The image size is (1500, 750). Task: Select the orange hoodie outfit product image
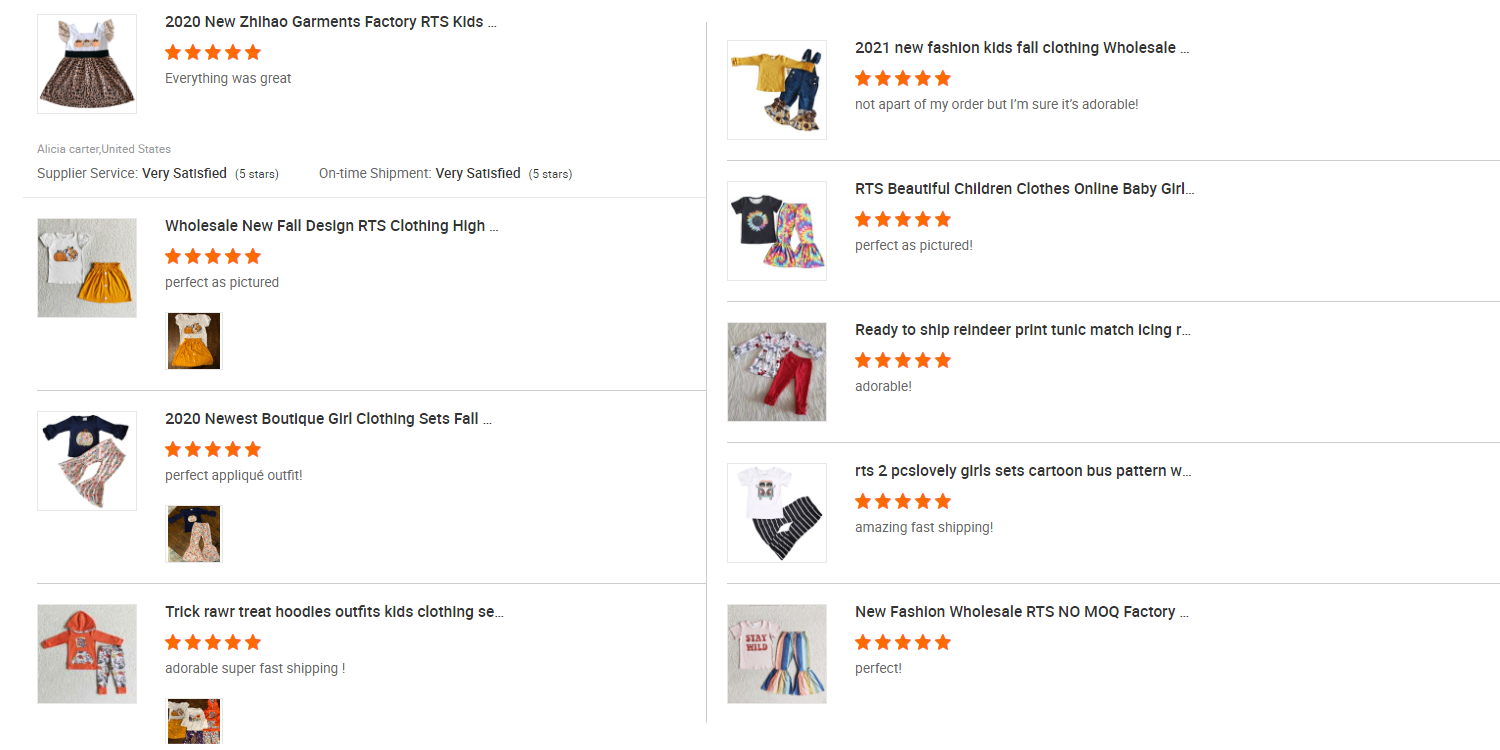[x=87, y=654]
